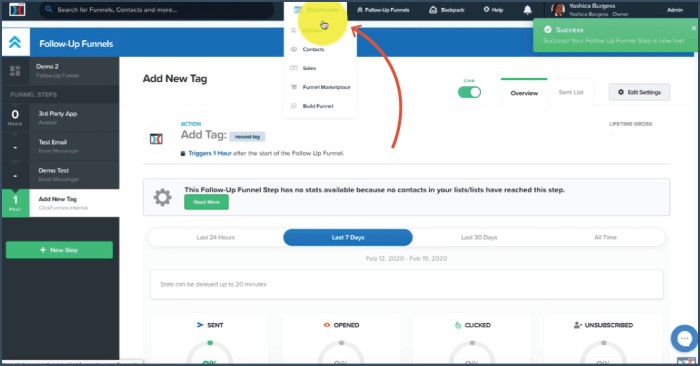Click the LIFETIME GROSS label
Image resolution: width=700 pixels, height=366 pixels.
[630, 124]
